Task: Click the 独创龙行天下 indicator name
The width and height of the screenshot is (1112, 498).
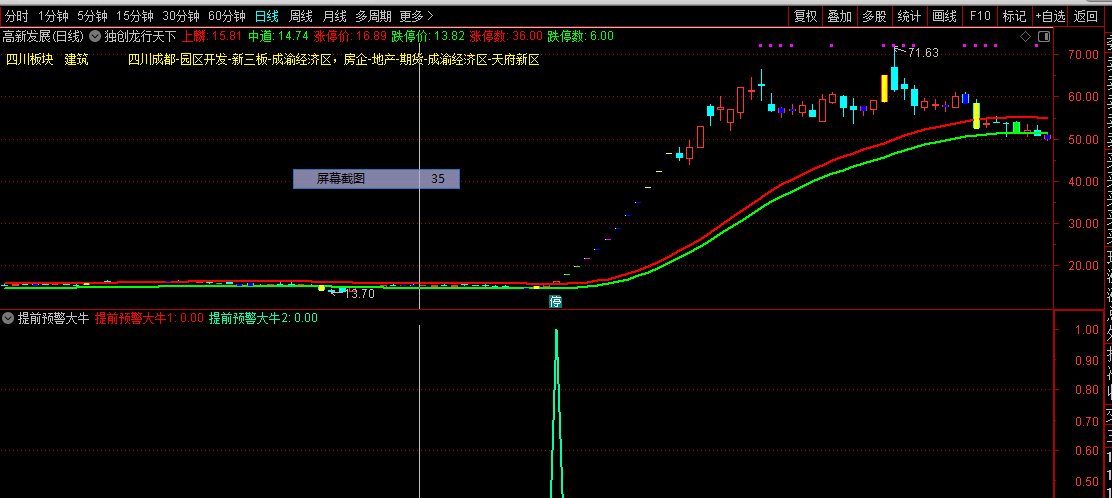Action: [140, 36]
